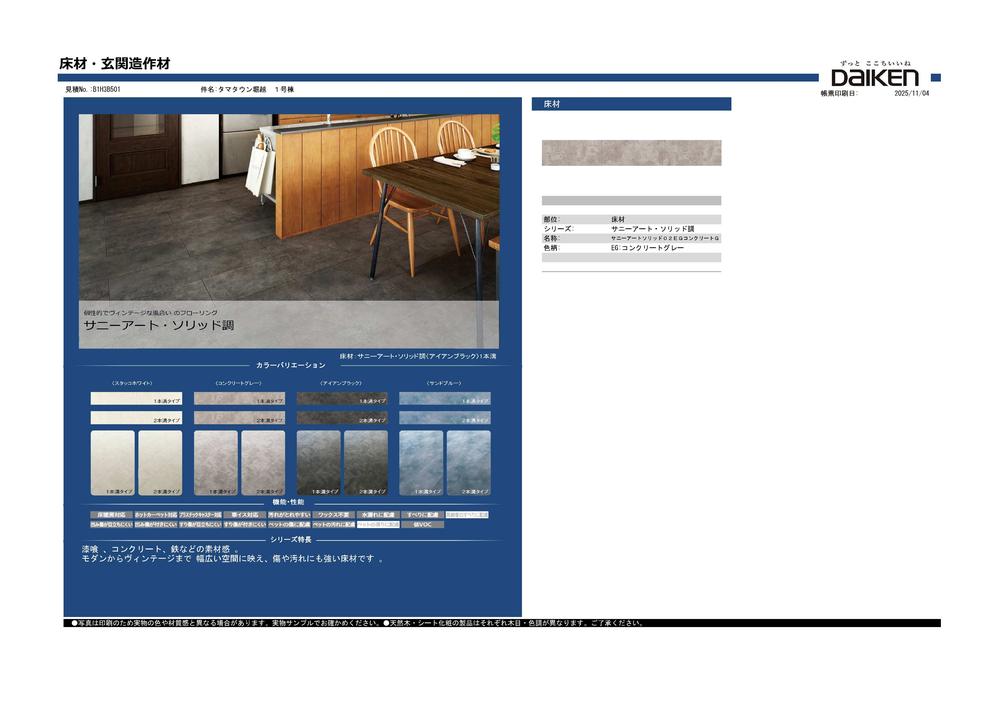Choose the Iron Black 2本溝 strip swatch

pyautogui.click(x=342, y=419)
